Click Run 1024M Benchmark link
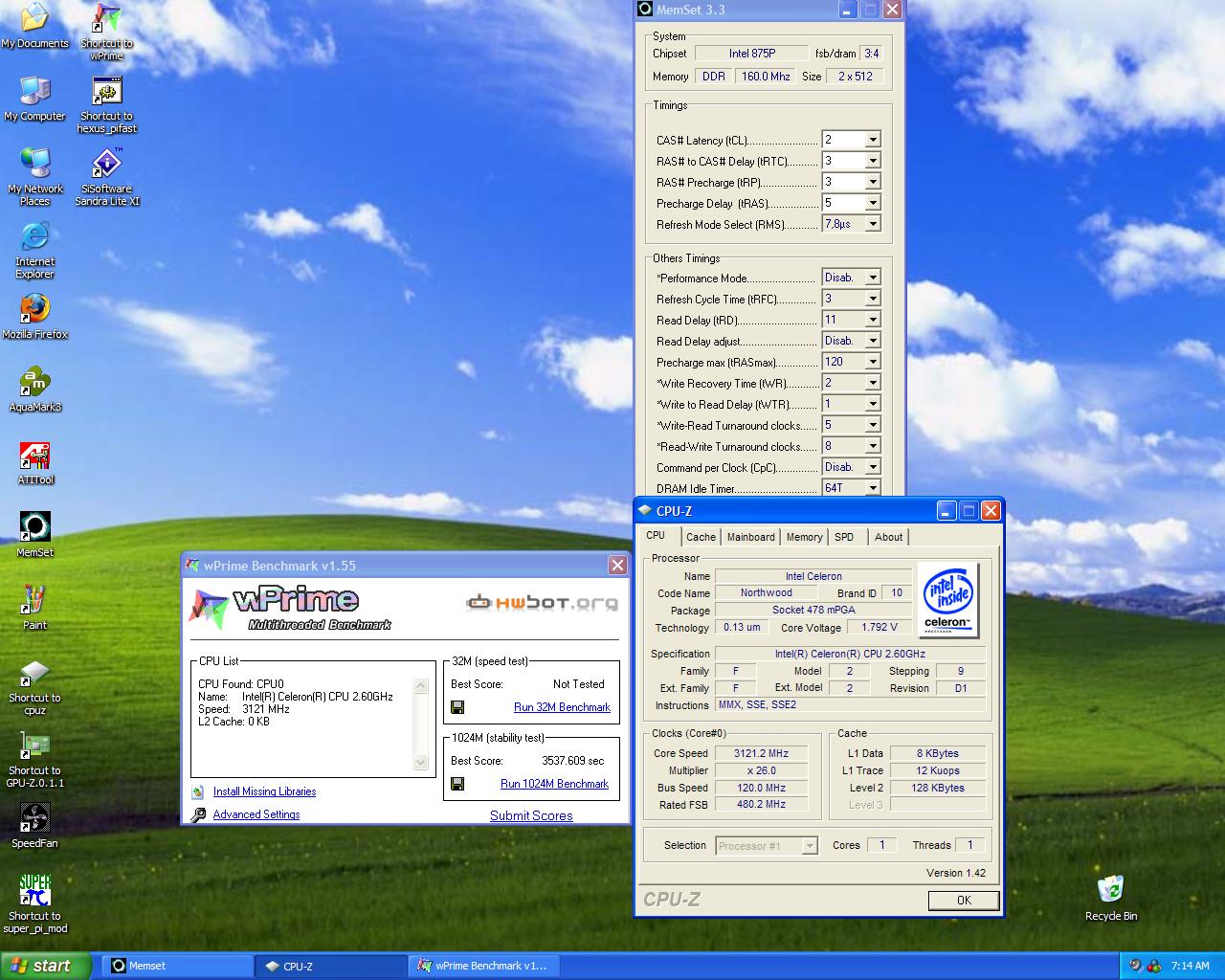 click(554, 784)
